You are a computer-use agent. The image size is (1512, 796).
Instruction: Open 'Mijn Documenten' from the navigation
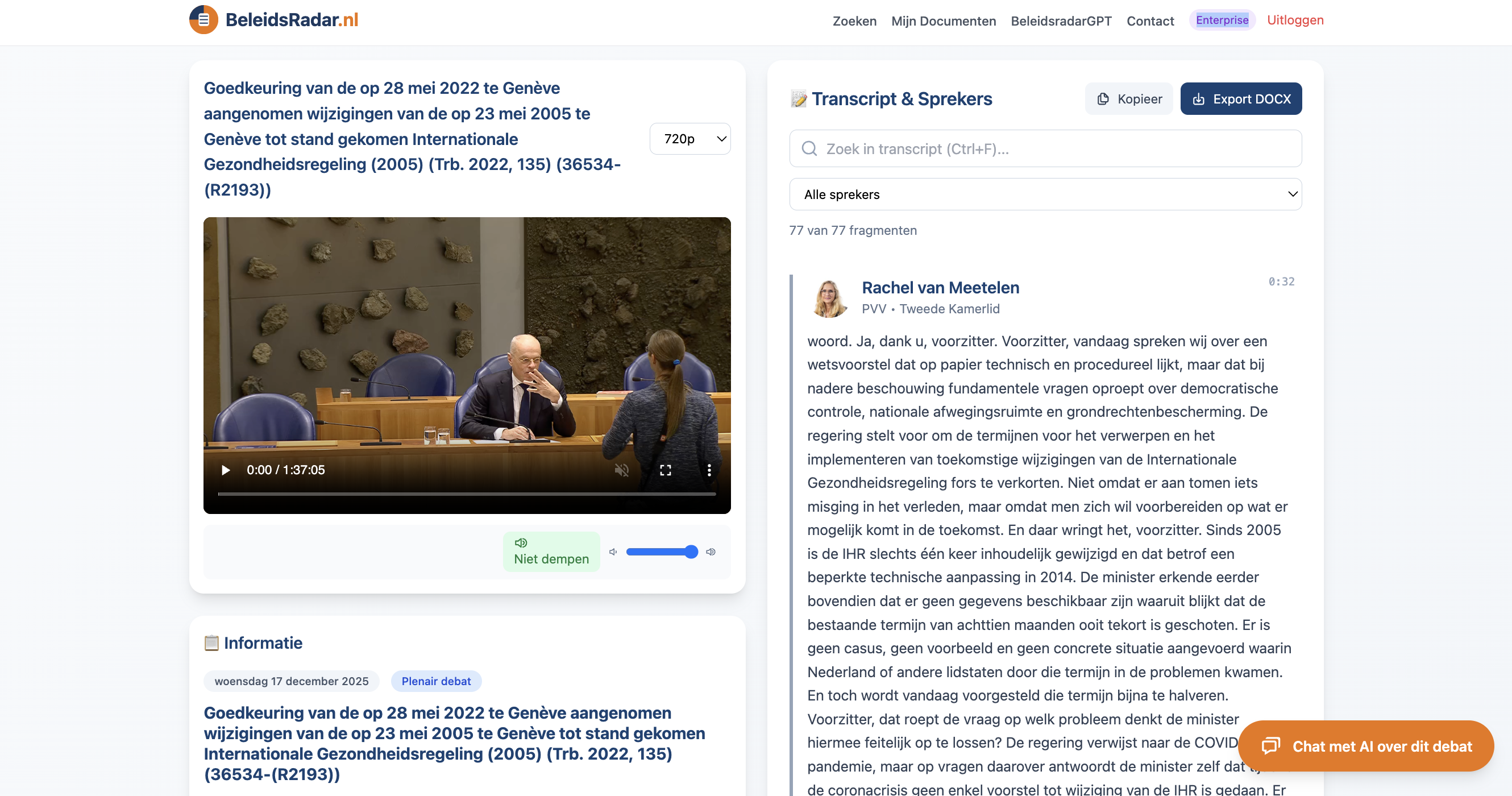pyautogui.click(x=943, y=21)
